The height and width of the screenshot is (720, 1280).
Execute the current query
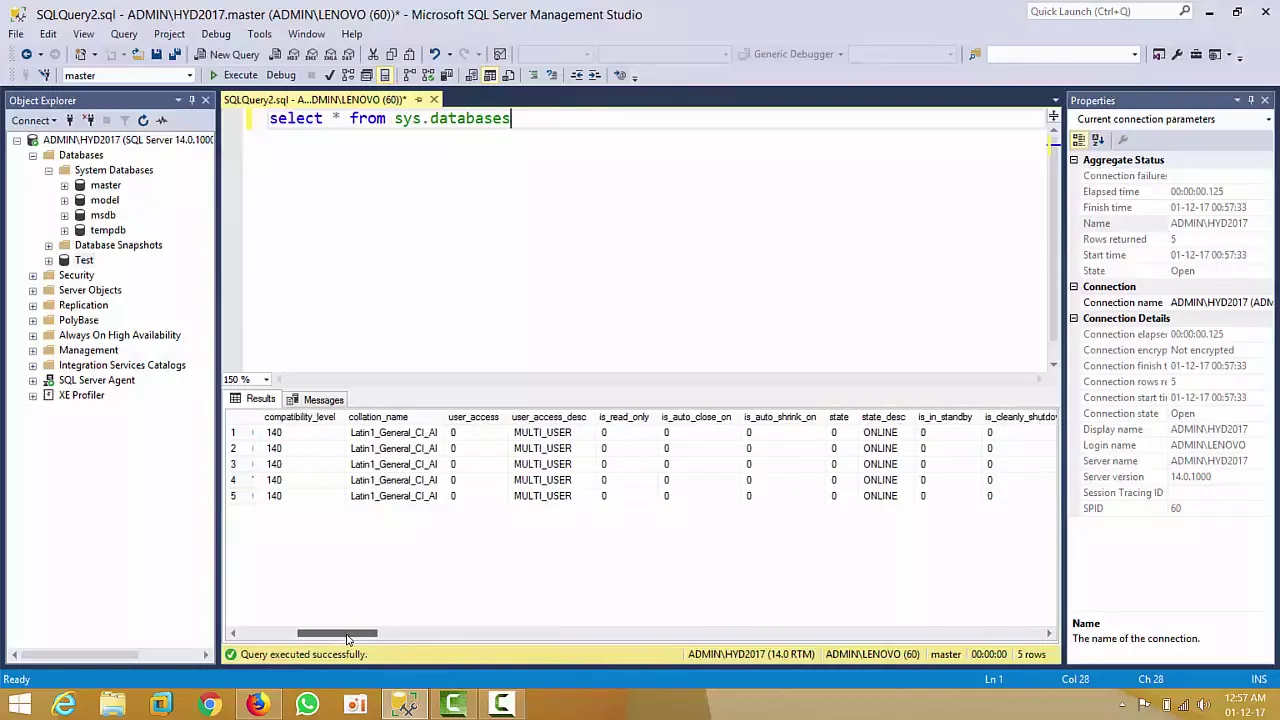234,75
